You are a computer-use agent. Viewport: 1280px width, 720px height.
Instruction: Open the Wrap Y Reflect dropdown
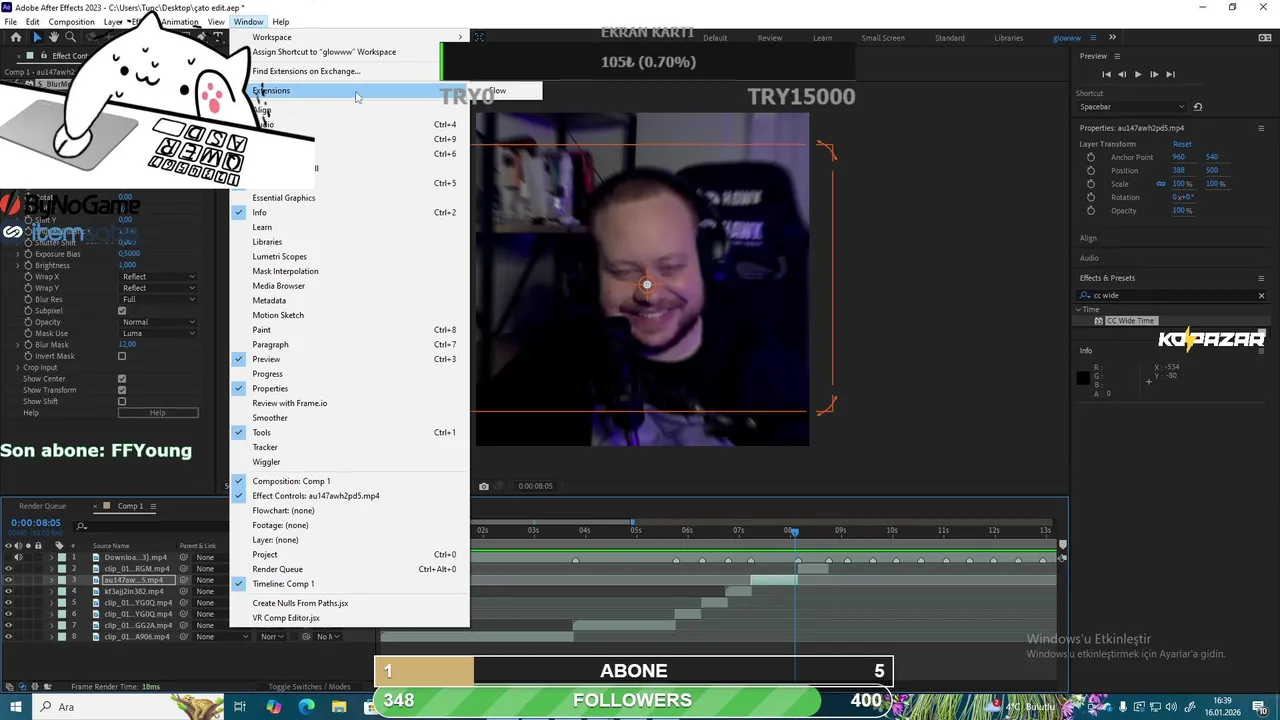(x=158, y=288)
